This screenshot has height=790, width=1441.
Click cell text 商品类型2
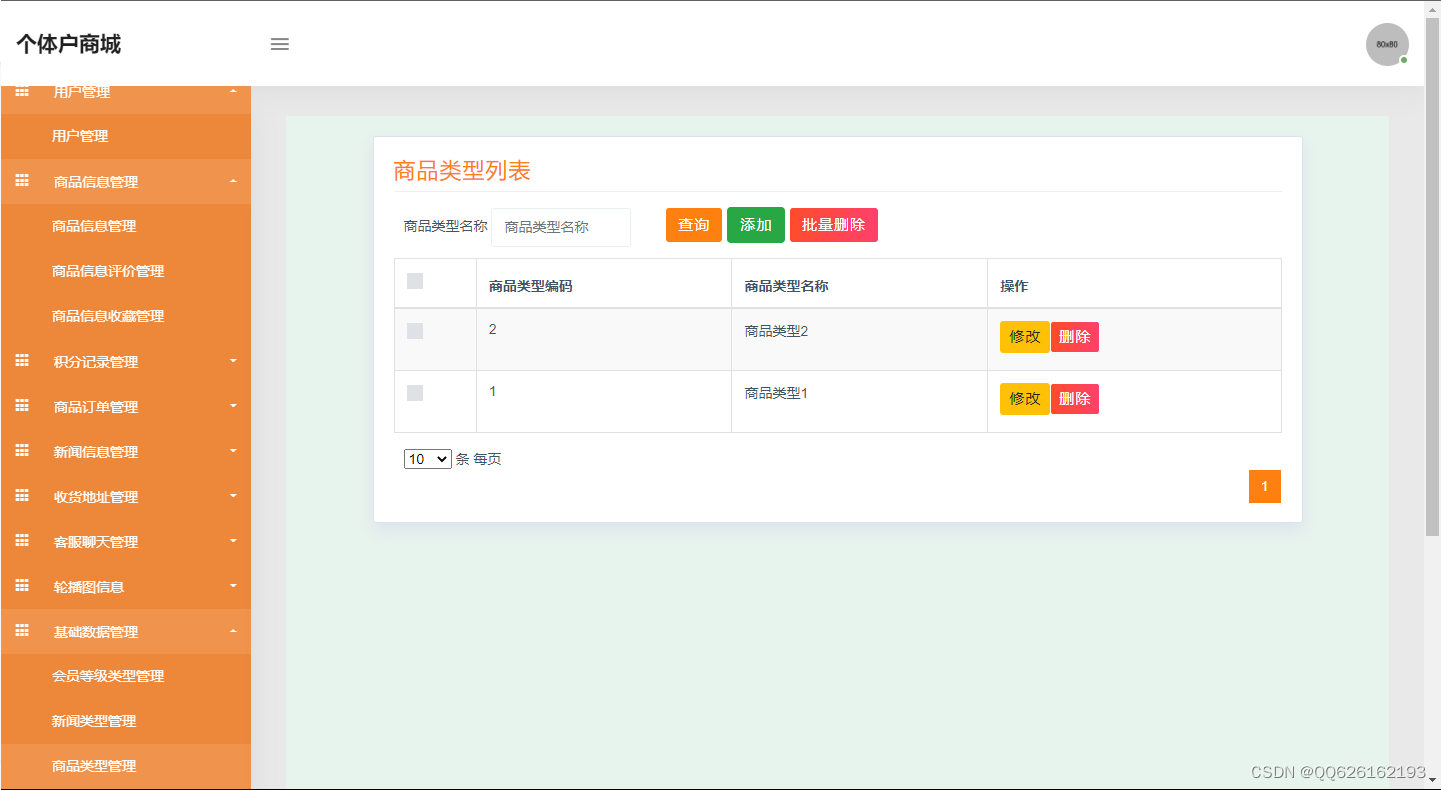click(776, 331)
